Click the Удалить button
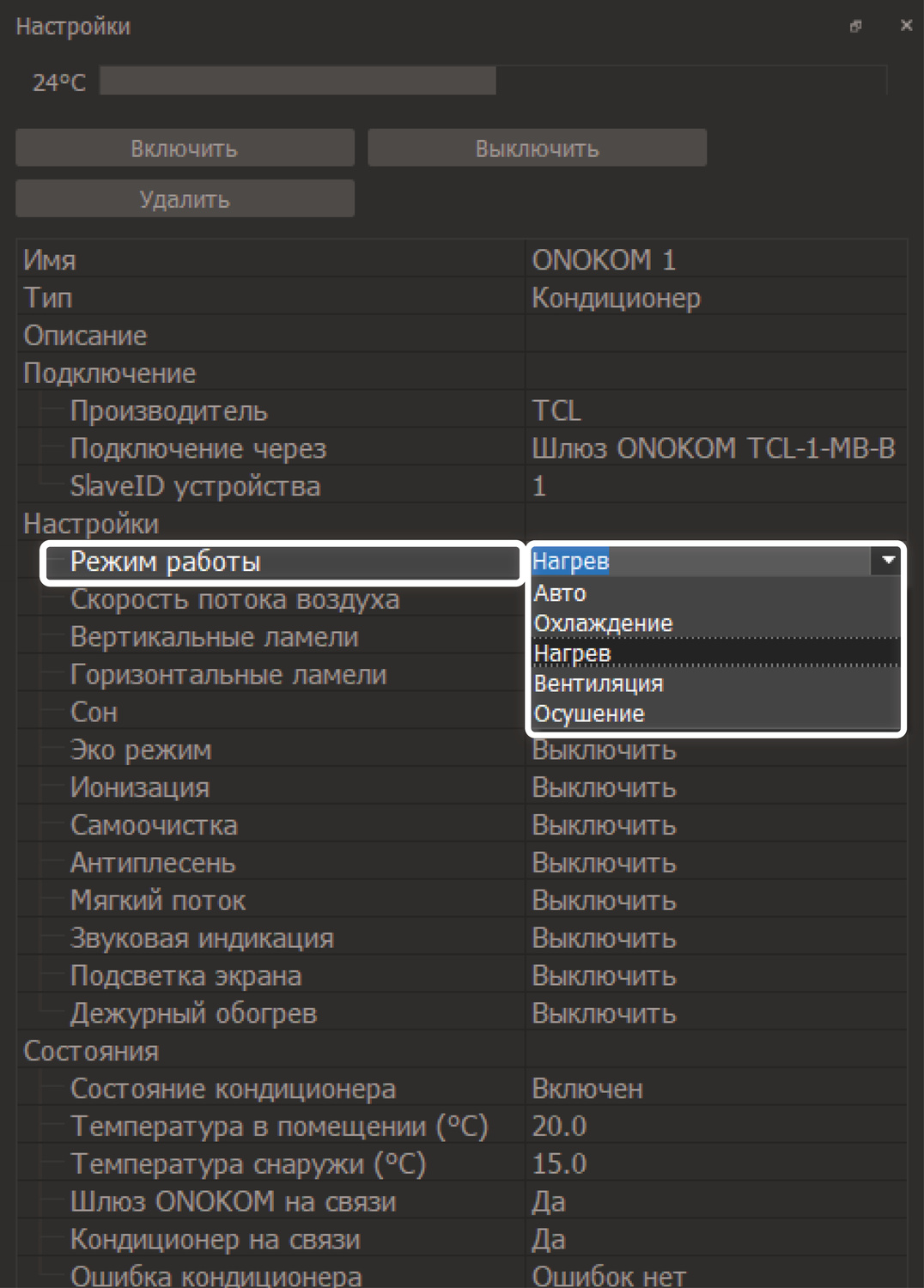The height and width of the screenshot is (1288, 924). 185,199
